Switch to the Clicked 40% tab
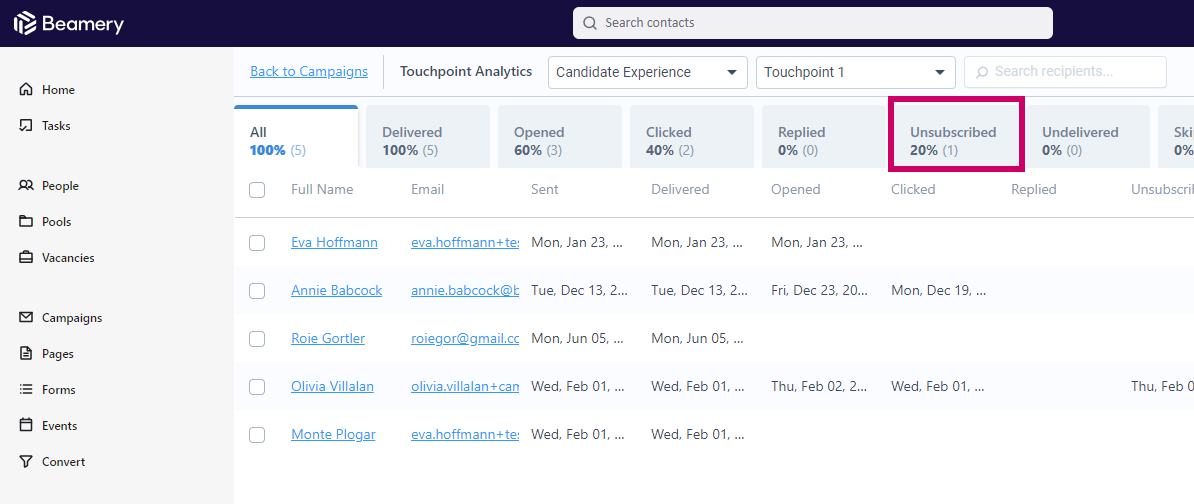This screenshot has height=504, width=1194. pos(692,137)
